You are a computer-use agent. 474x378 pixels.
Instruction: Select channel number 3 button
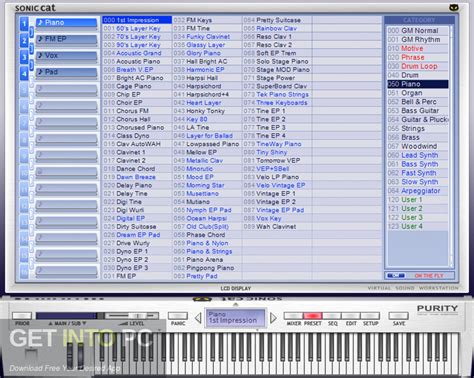(24, 57)
